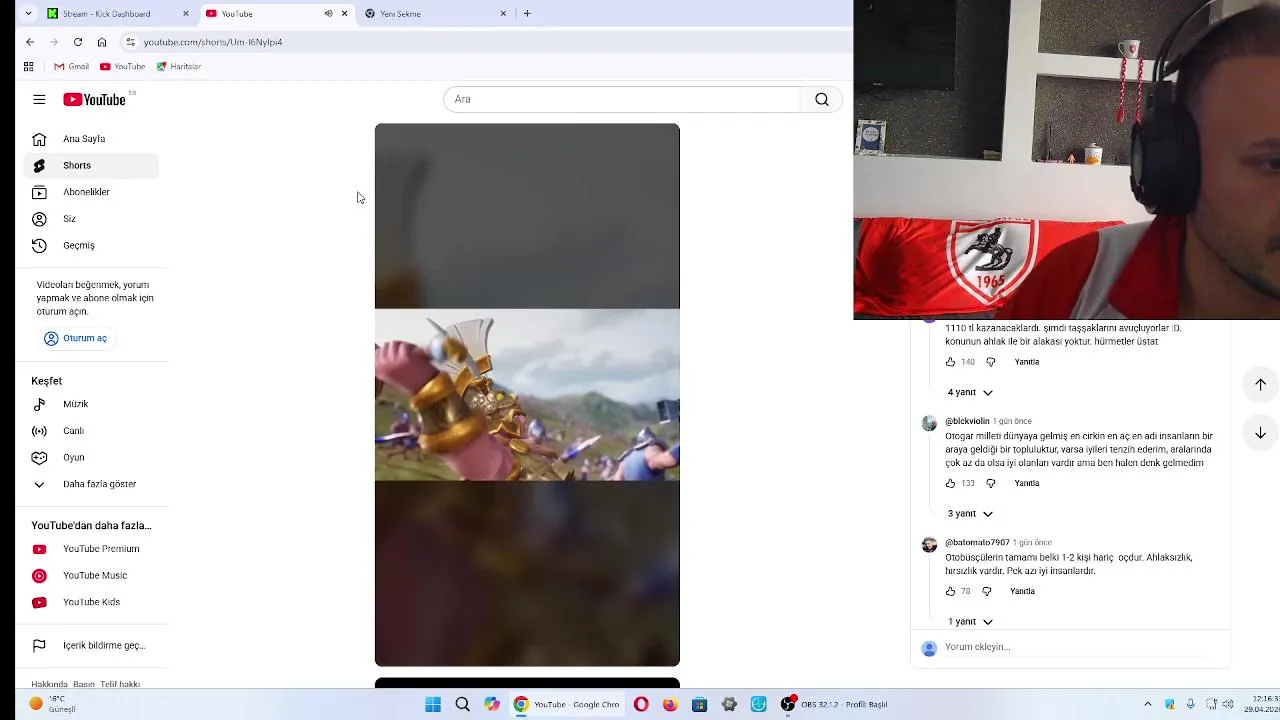Open Canlı under Keşfet

point(91,431)
